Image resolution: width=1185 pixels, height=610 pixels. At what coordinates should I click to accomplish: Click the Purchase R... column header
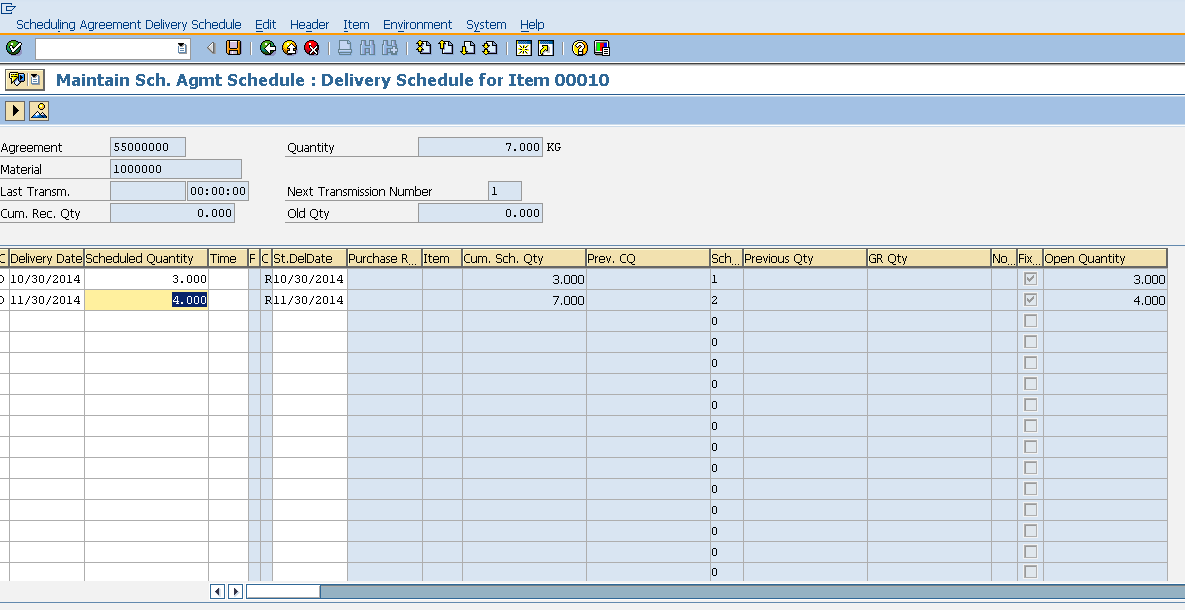coord(384,259)
